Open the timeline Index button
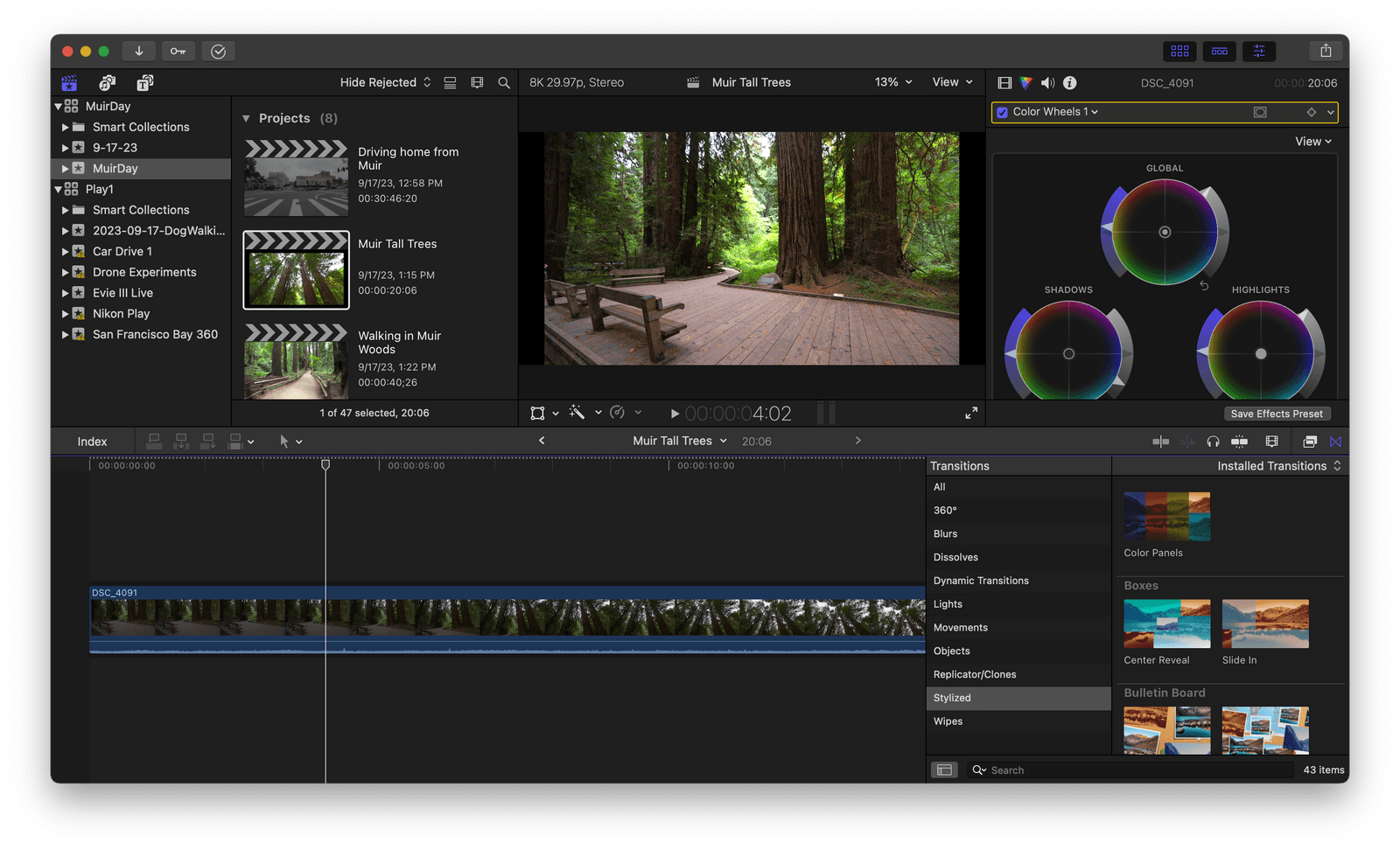This screenshot has height=850, width=1400. [92, 442]
